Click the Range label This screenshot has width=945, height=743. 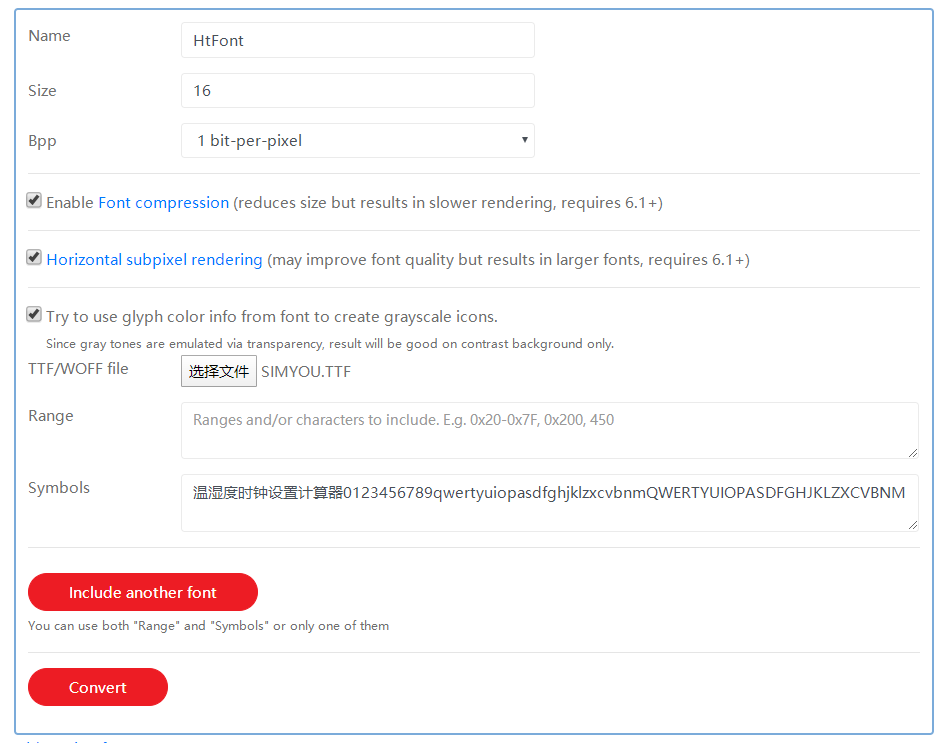pyautogui.click(x=51, y=416)
